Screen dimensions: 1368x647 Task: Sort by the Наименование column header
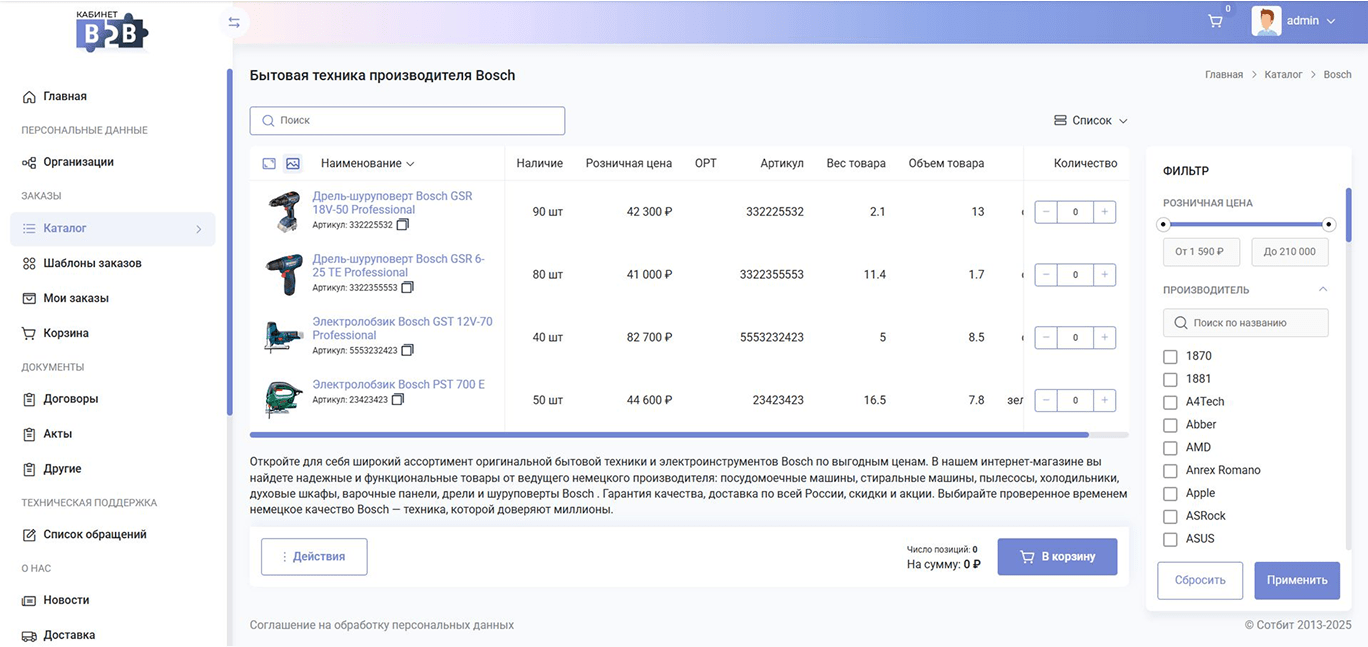click(367, 163)
